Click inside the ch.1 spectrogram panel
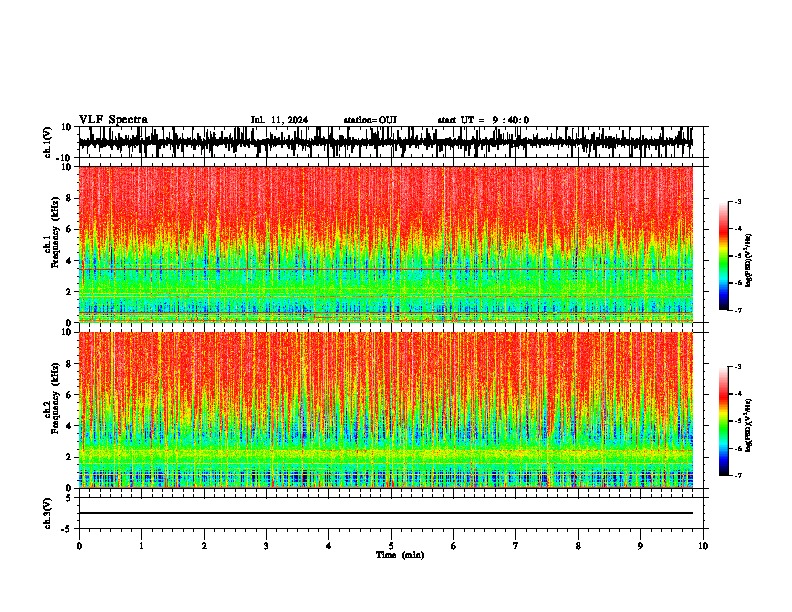Viewport: 792px width, 612px height. pyautogui.click(x=385, y=244)
